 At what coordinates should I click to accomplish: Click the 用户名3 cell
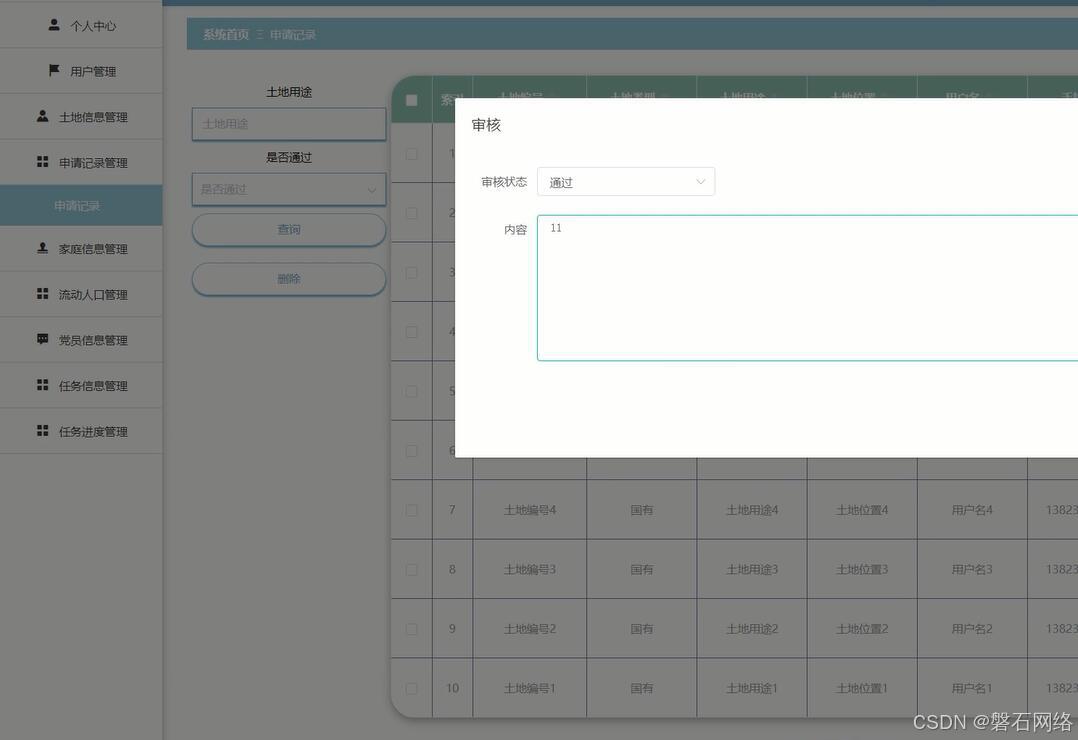coord(972,569)
